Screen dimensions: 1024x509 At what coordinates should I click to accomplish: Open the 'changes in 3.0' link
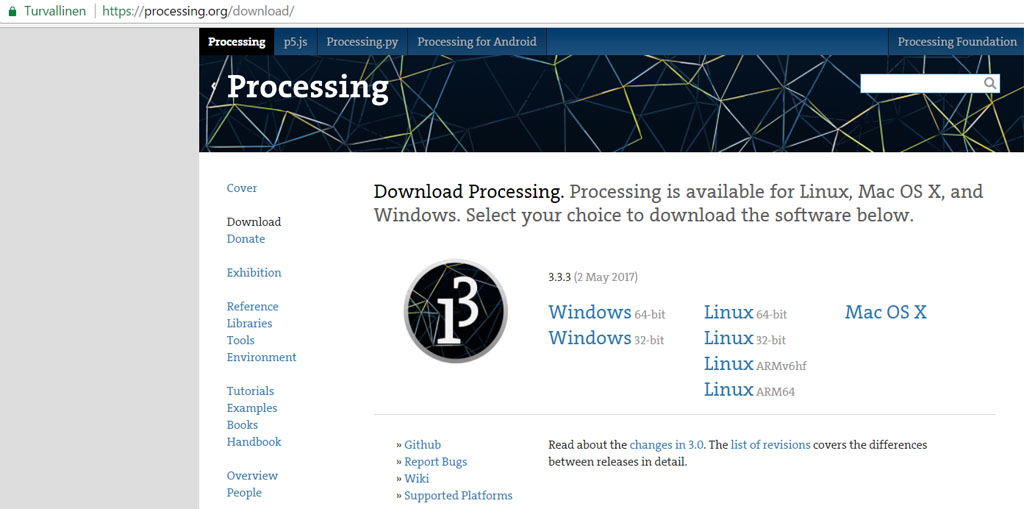click(x=667, y=445)
